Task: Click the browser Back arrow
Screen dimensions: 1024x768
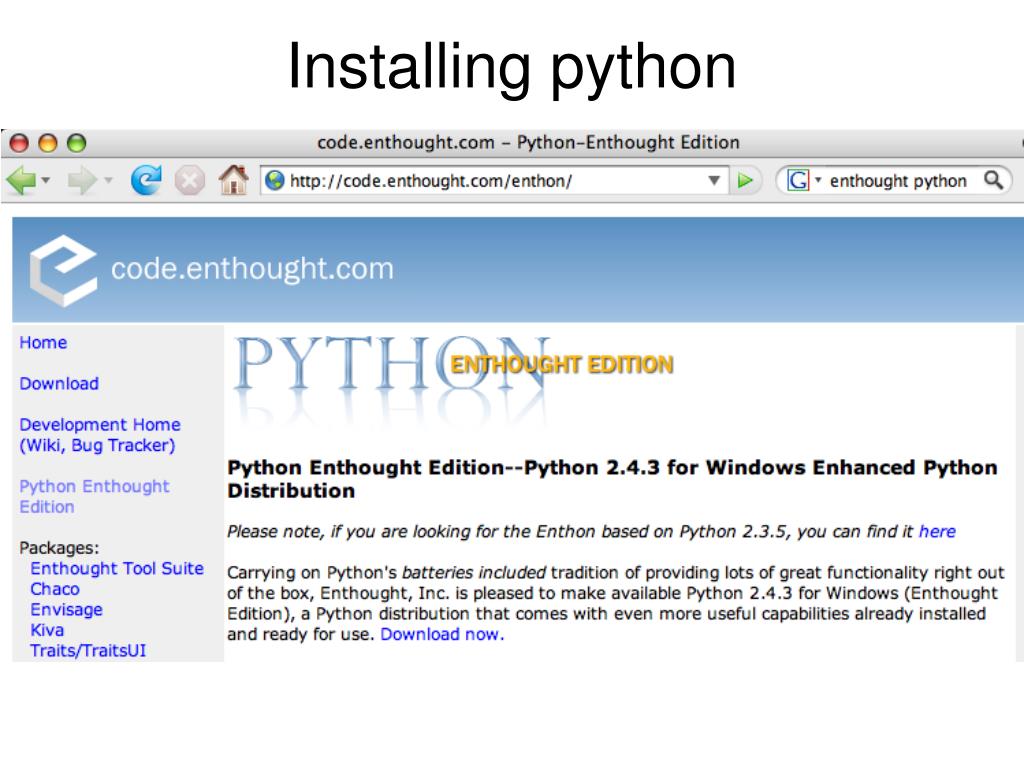Action: click(21, 180)
